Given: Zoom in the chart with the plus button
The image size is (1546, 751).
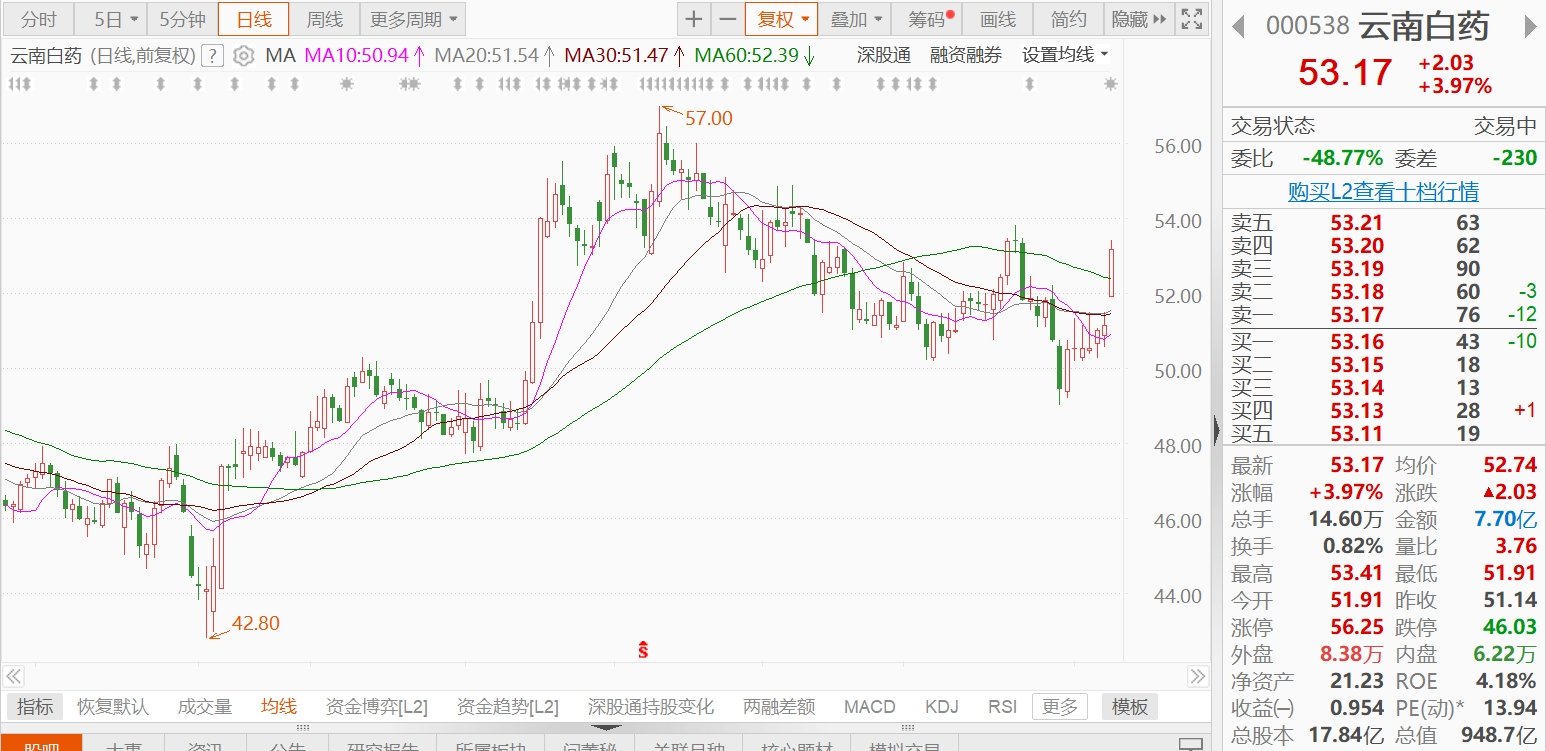Looking at the screenshot, I should [693, 19].
